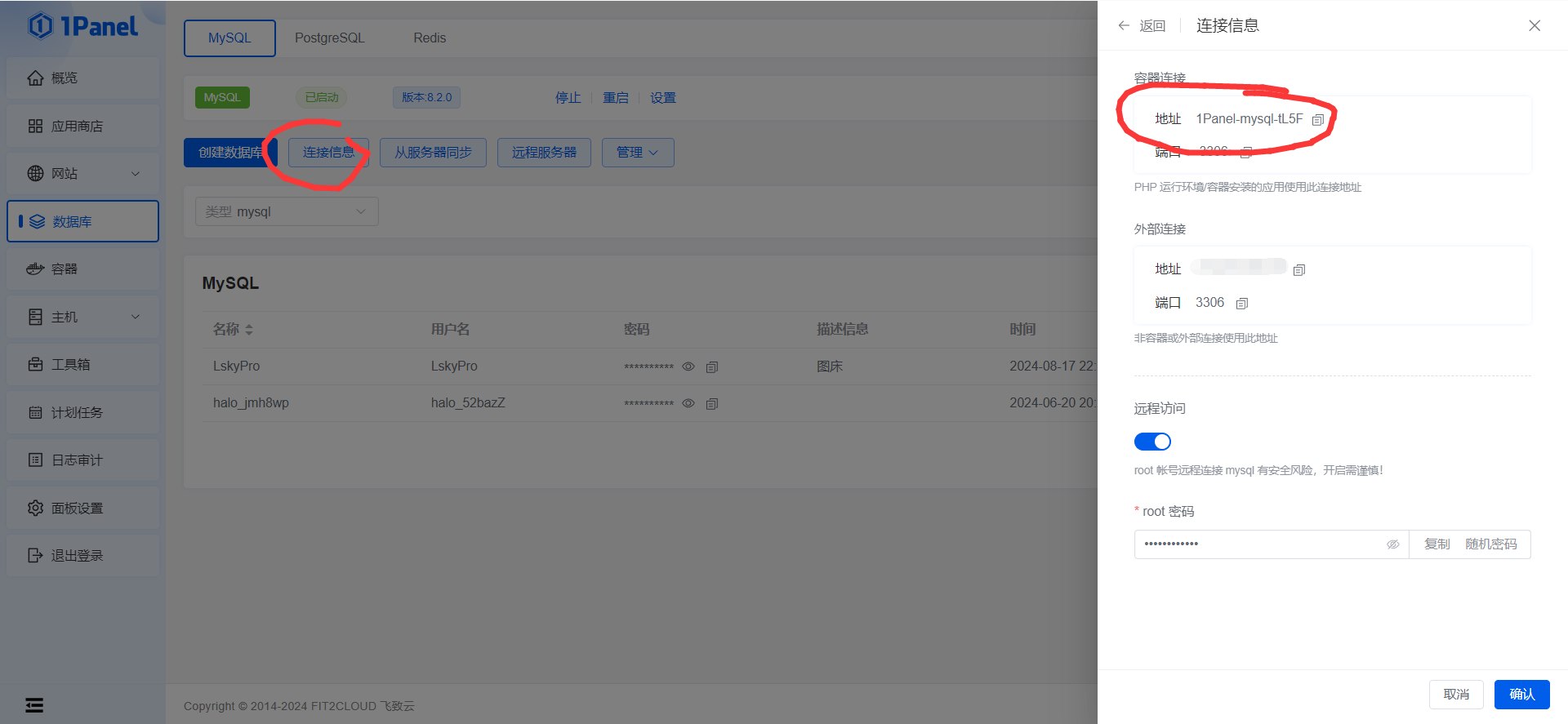Click 随机密码 to generate a password
The width and height of the screenshot is (1568, 724).
coord(1491,544)
